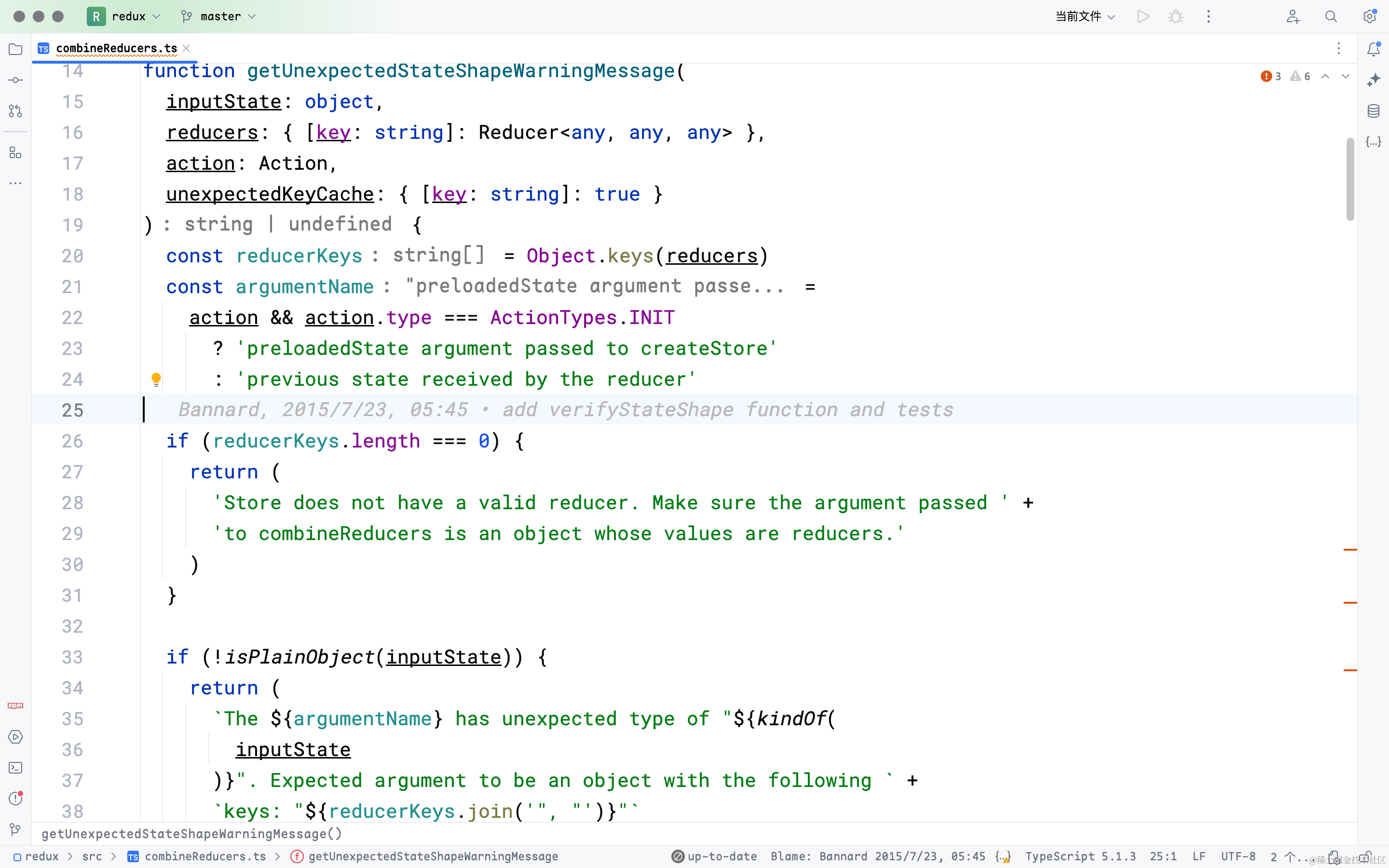Viewport: 1389px width, 868px height.
Task: Open the curly-braces tool window in right sidebar
Action: click(x=1374, y=141)
